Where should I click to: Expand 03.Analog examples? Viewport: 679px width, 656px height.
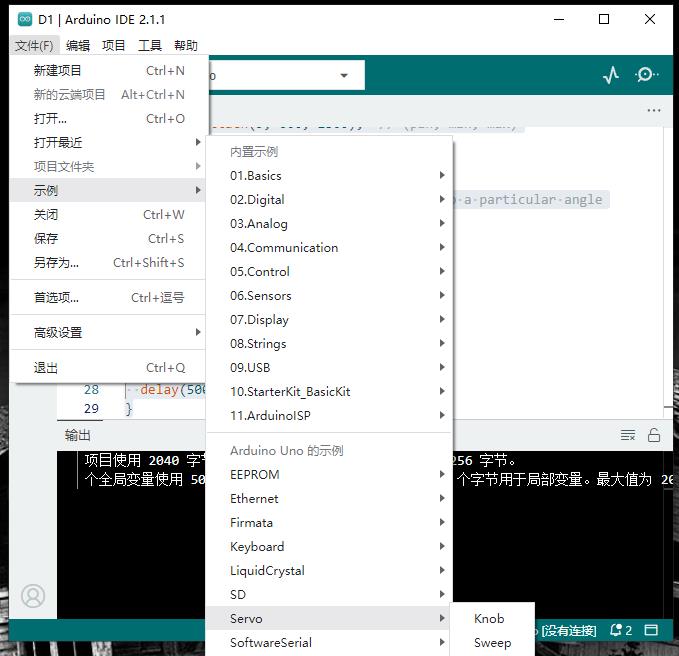[329, 224]
